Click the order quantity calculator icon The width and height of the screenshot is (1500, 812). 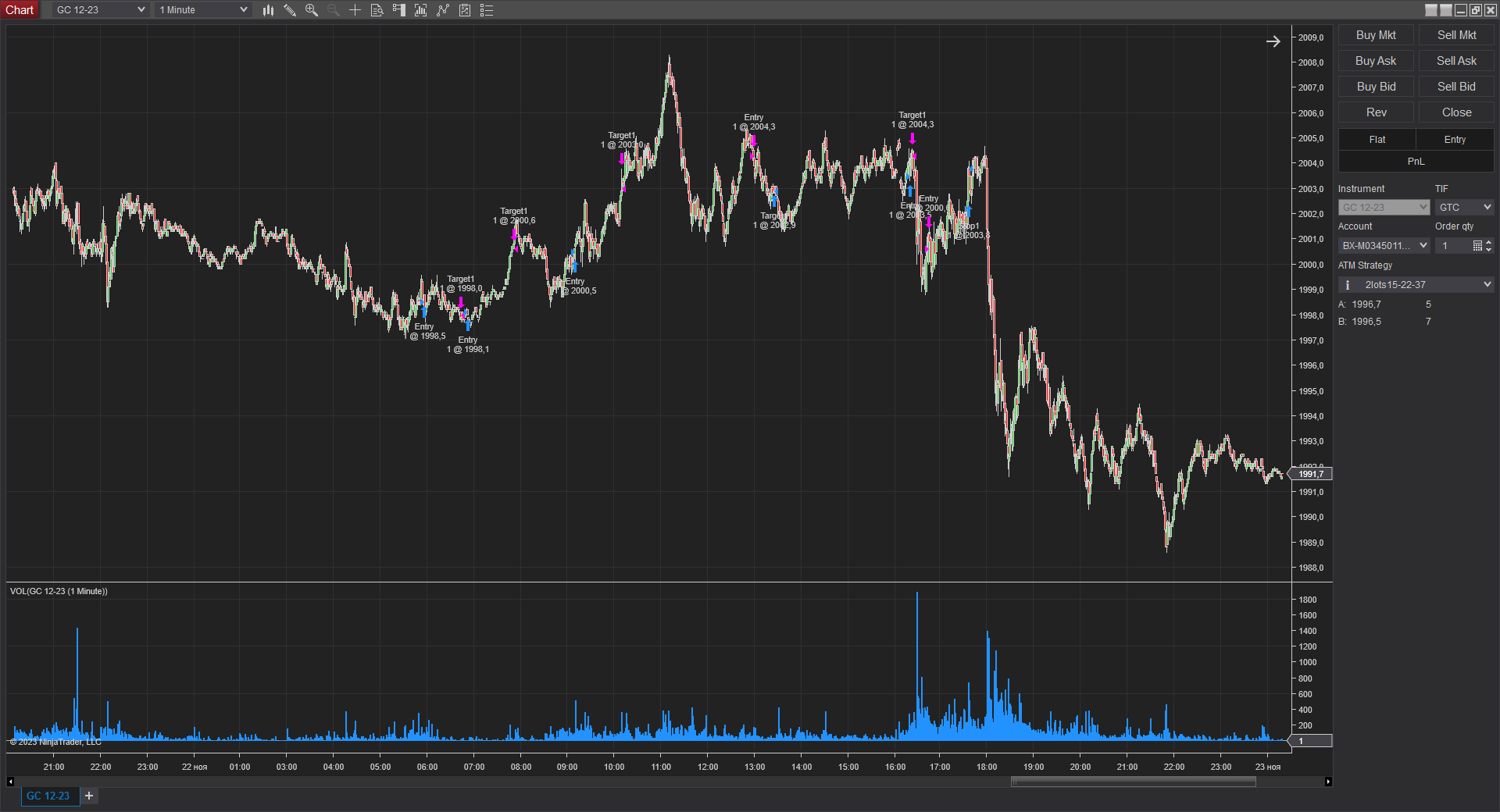coord(1477,246)
